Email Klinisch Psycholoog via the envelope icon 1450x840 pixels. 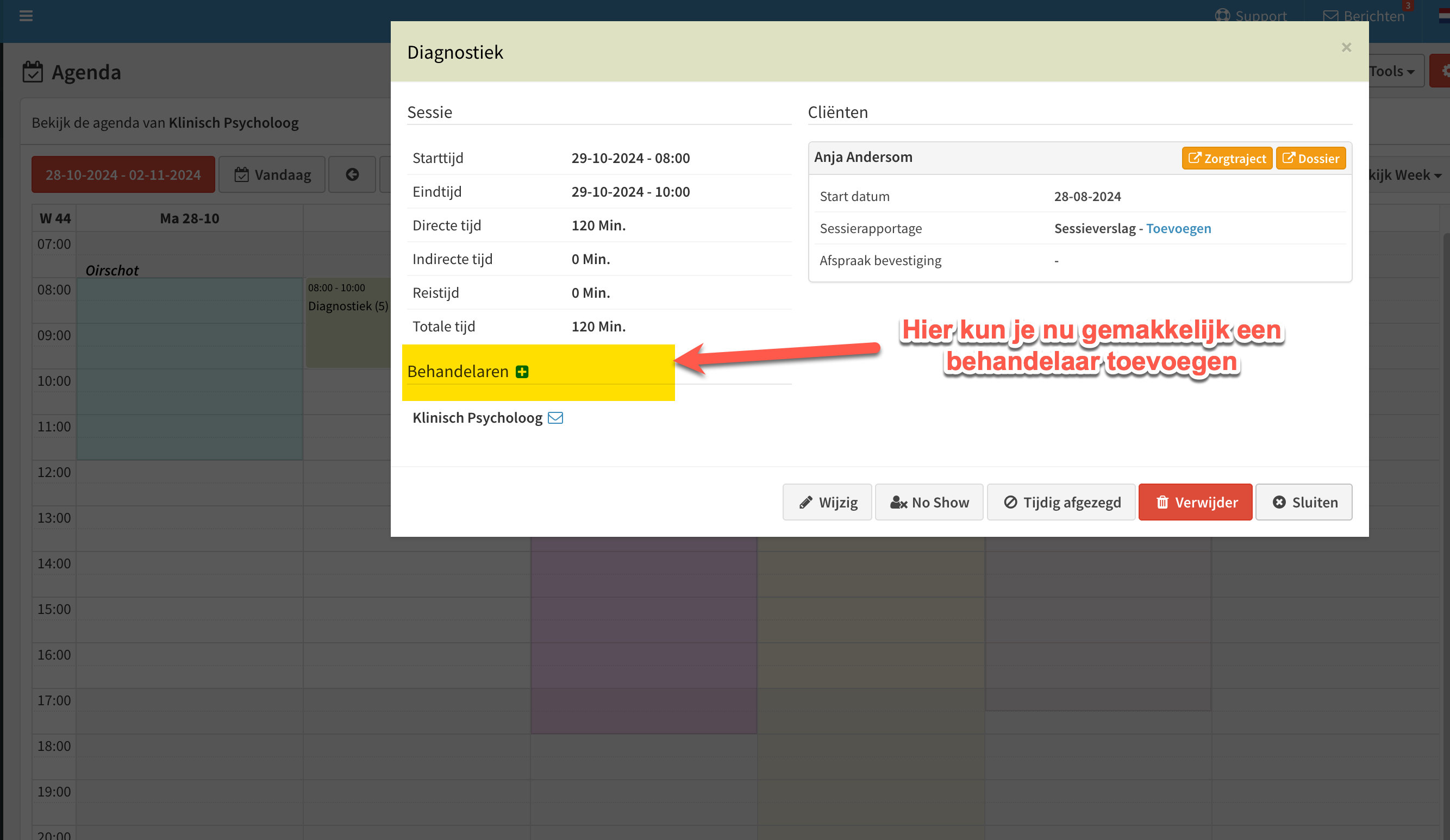pyautogui.click(x=555, y=418)
